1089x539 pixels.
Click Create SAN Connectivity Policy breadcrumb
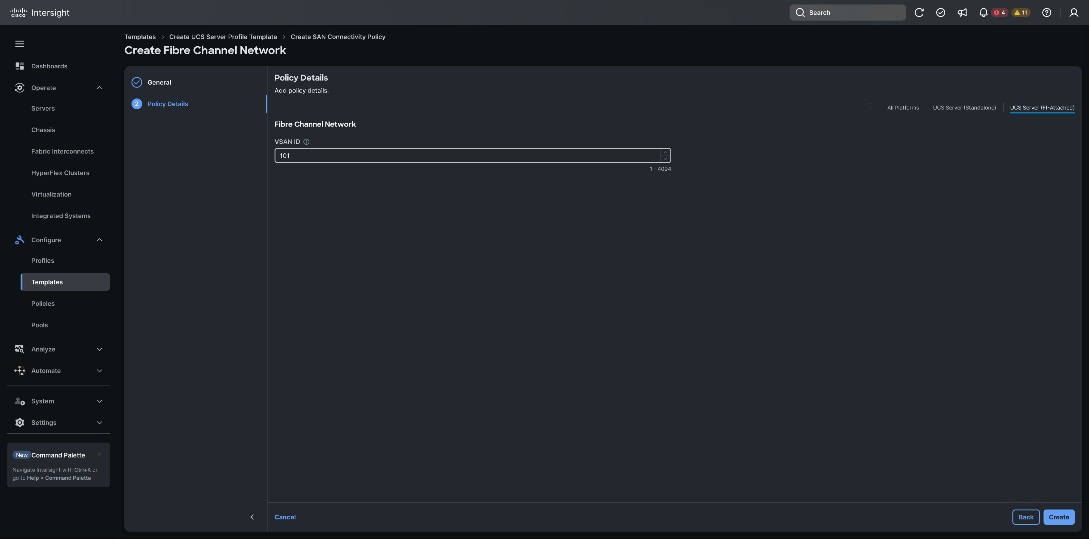[x=338, y=37]
